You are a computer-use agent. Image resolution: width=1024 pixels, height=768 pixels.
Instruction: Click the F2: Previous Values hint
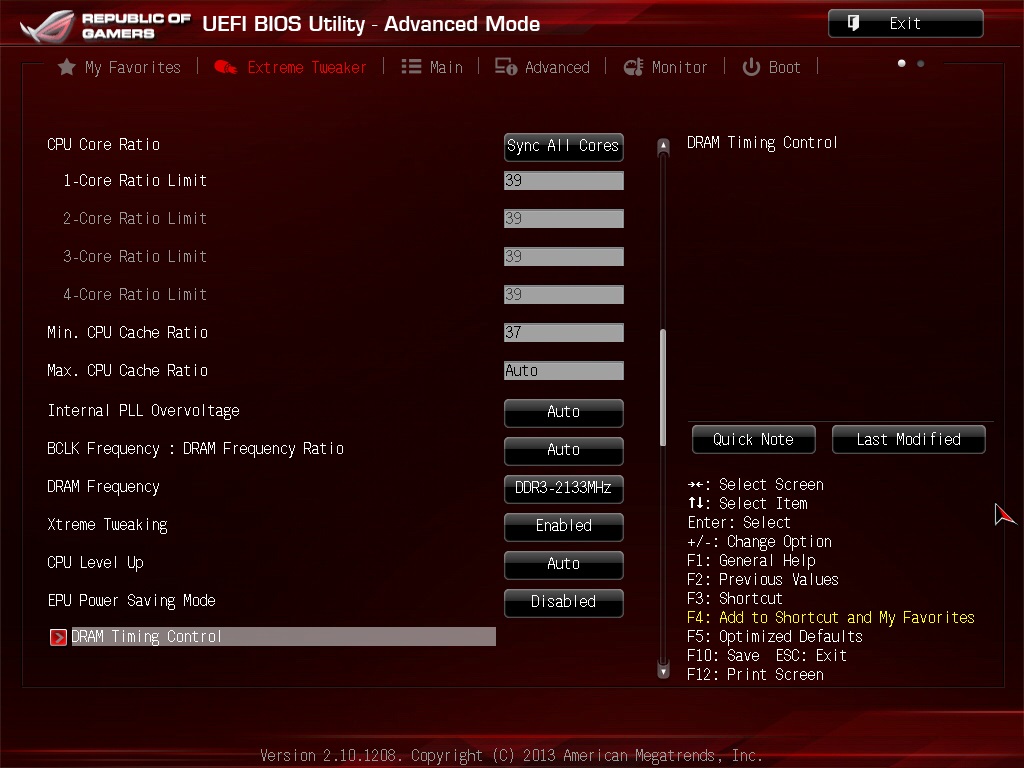click(x=763, y=580)
